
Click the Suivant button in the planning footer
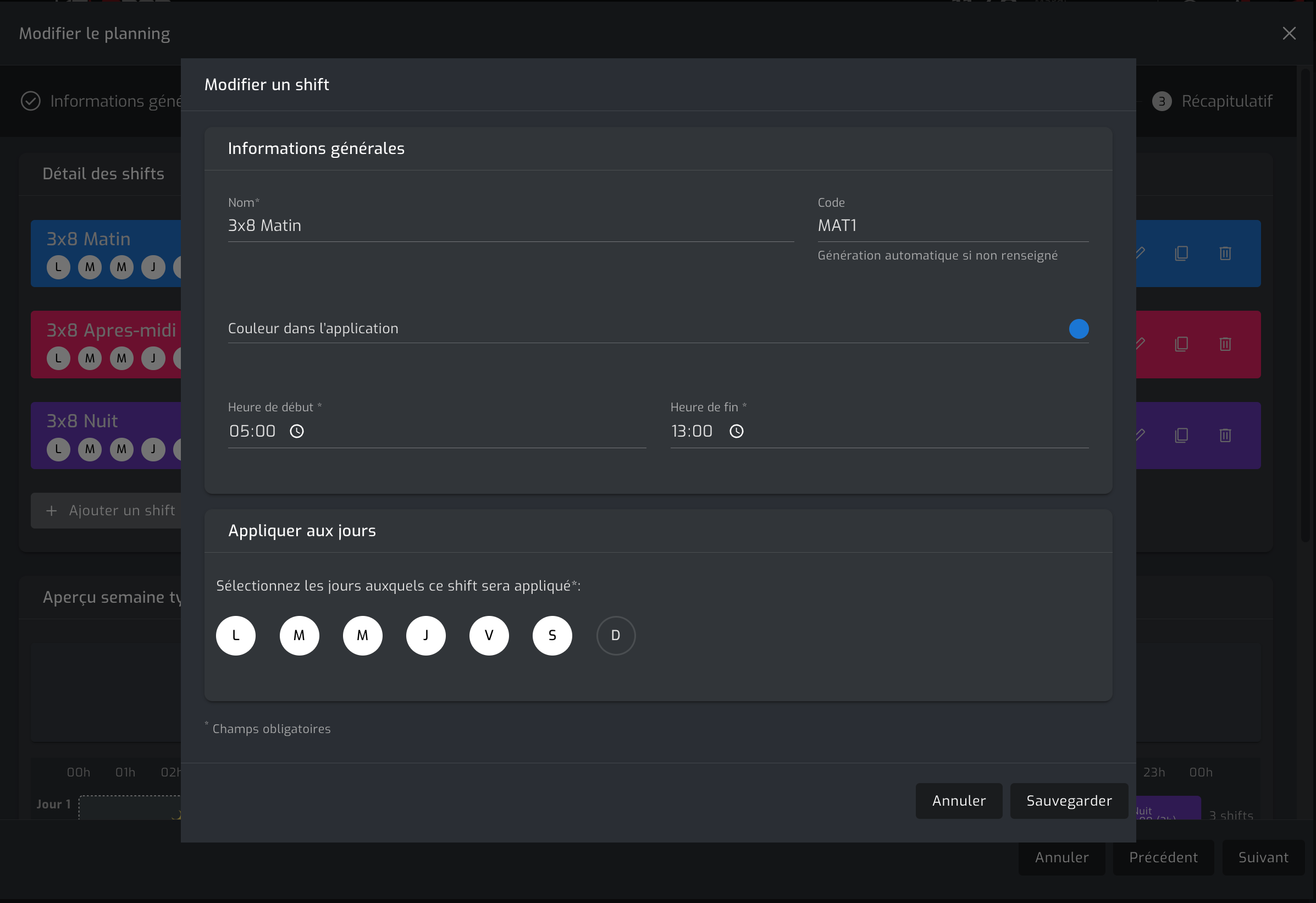[1263, 857]
